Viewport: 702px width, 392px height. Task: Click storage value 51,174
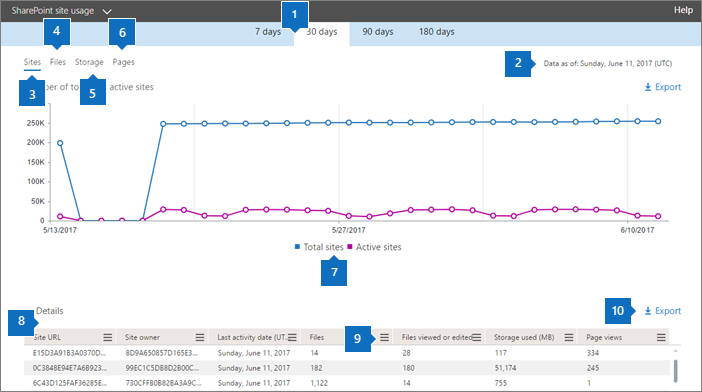tap(505, 368)
